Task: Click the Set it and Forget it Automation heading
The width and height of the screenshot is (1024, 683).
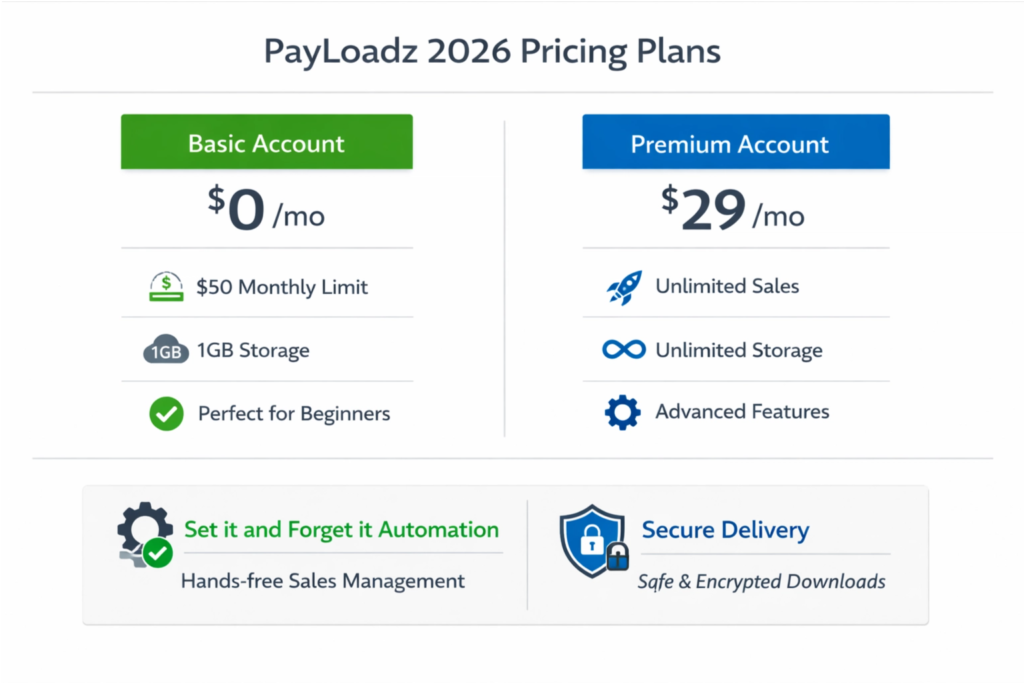Action: [x=341, y=529]
